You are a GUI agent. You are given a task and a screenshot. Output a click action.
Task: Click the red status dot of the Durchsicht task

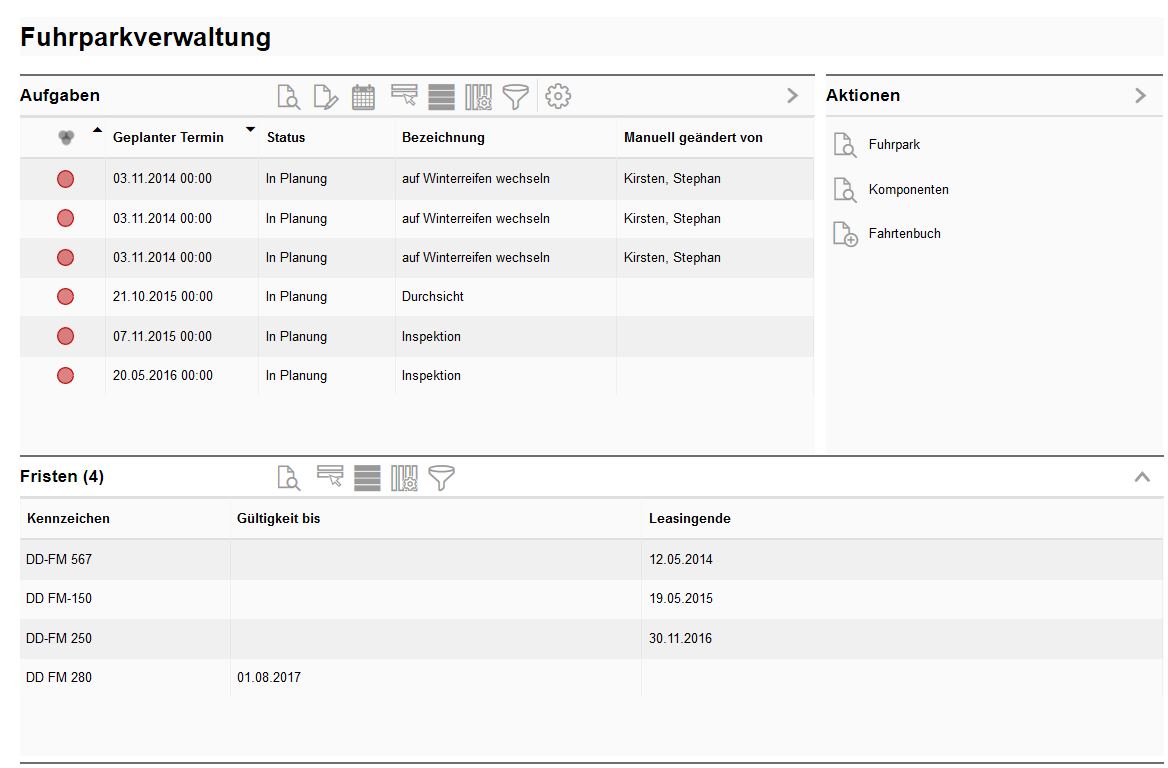(65, 297)
